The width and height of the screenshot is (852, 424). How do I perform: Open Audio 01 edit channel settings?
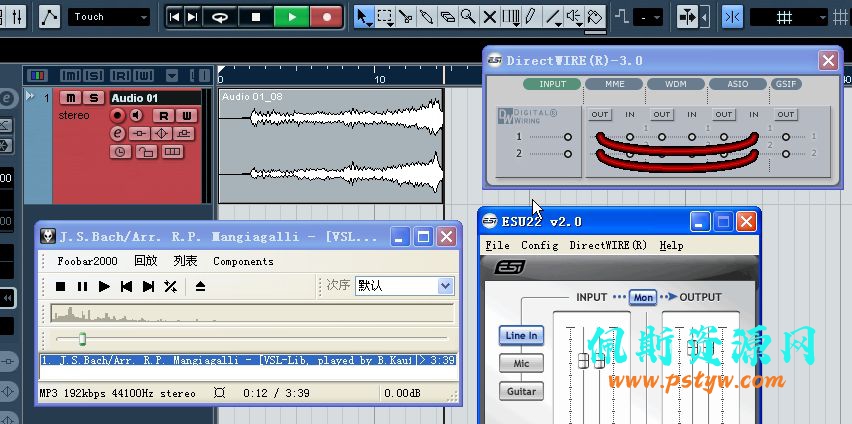pyautogui.click(x=117, y=133)
